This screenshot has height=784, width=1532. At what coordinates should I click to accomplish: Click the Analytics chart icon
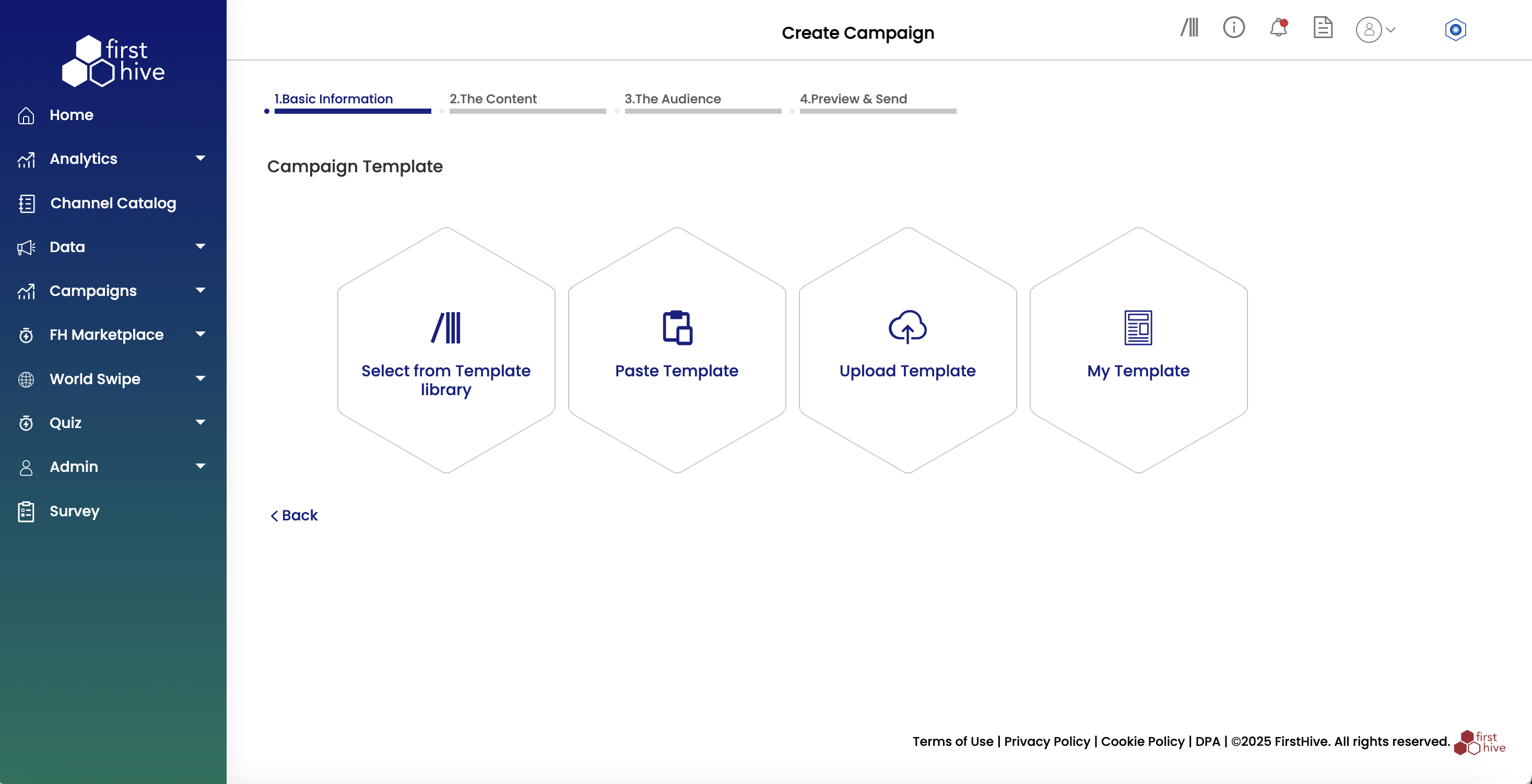pos(26,159)
